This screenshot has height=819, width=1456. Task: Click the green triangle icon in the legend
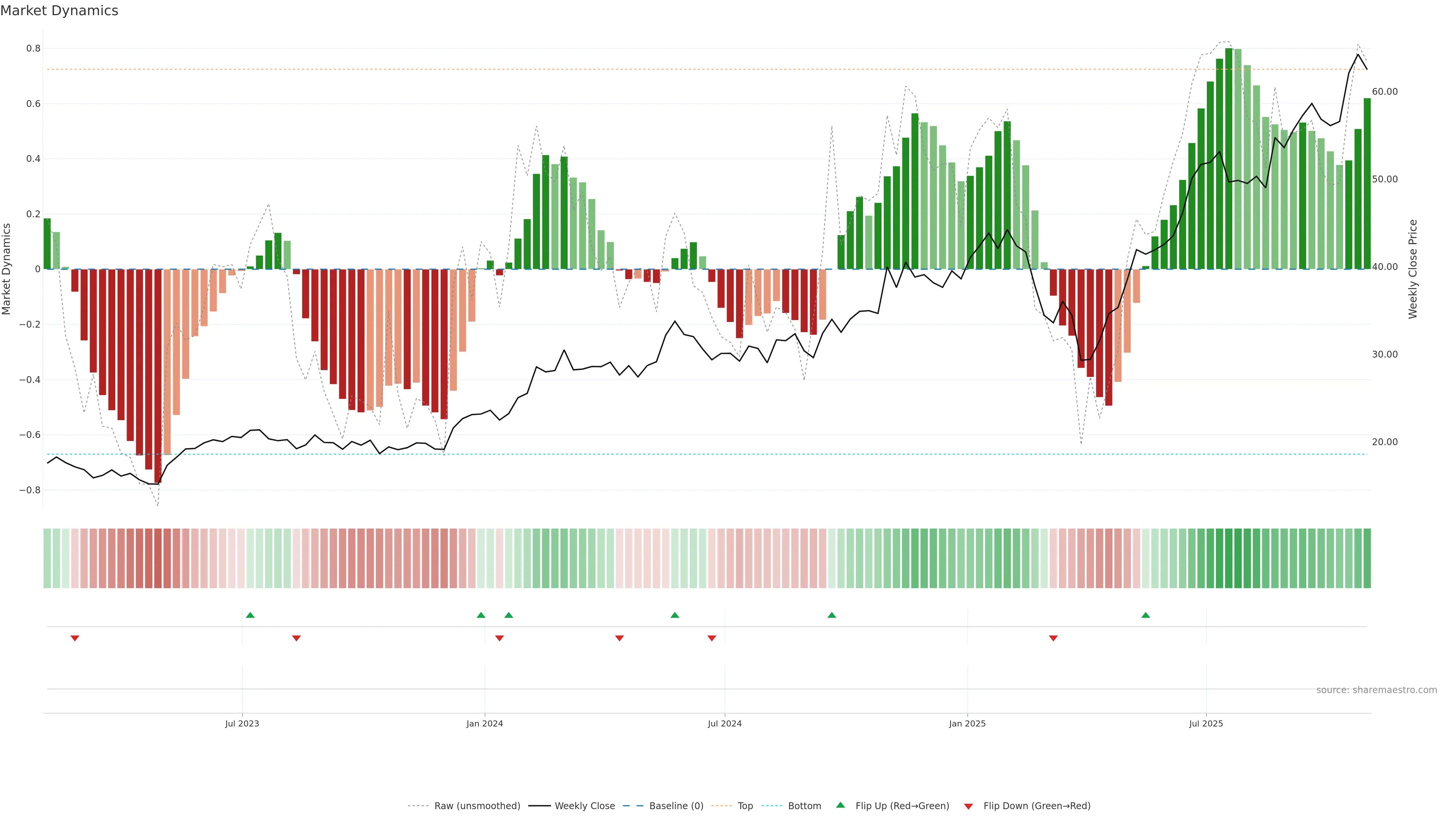(841, 805)
